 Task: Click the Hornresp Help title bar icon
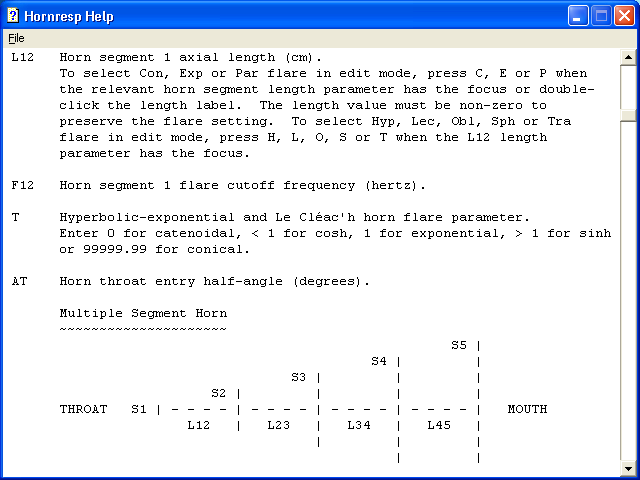tap(13, 16)
